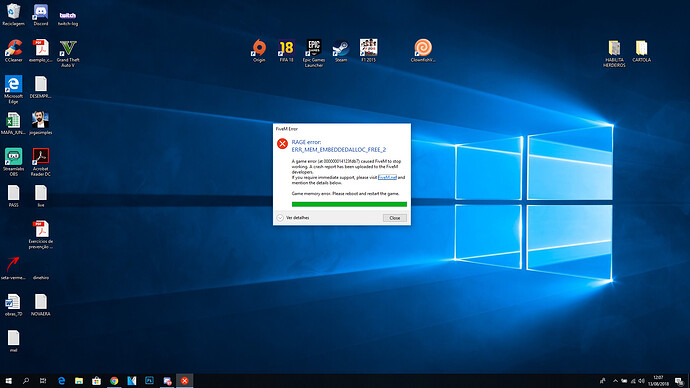690x388 pixels.
Task: Expand Ver detalhes in the error dialog
Action: [293, 218]
